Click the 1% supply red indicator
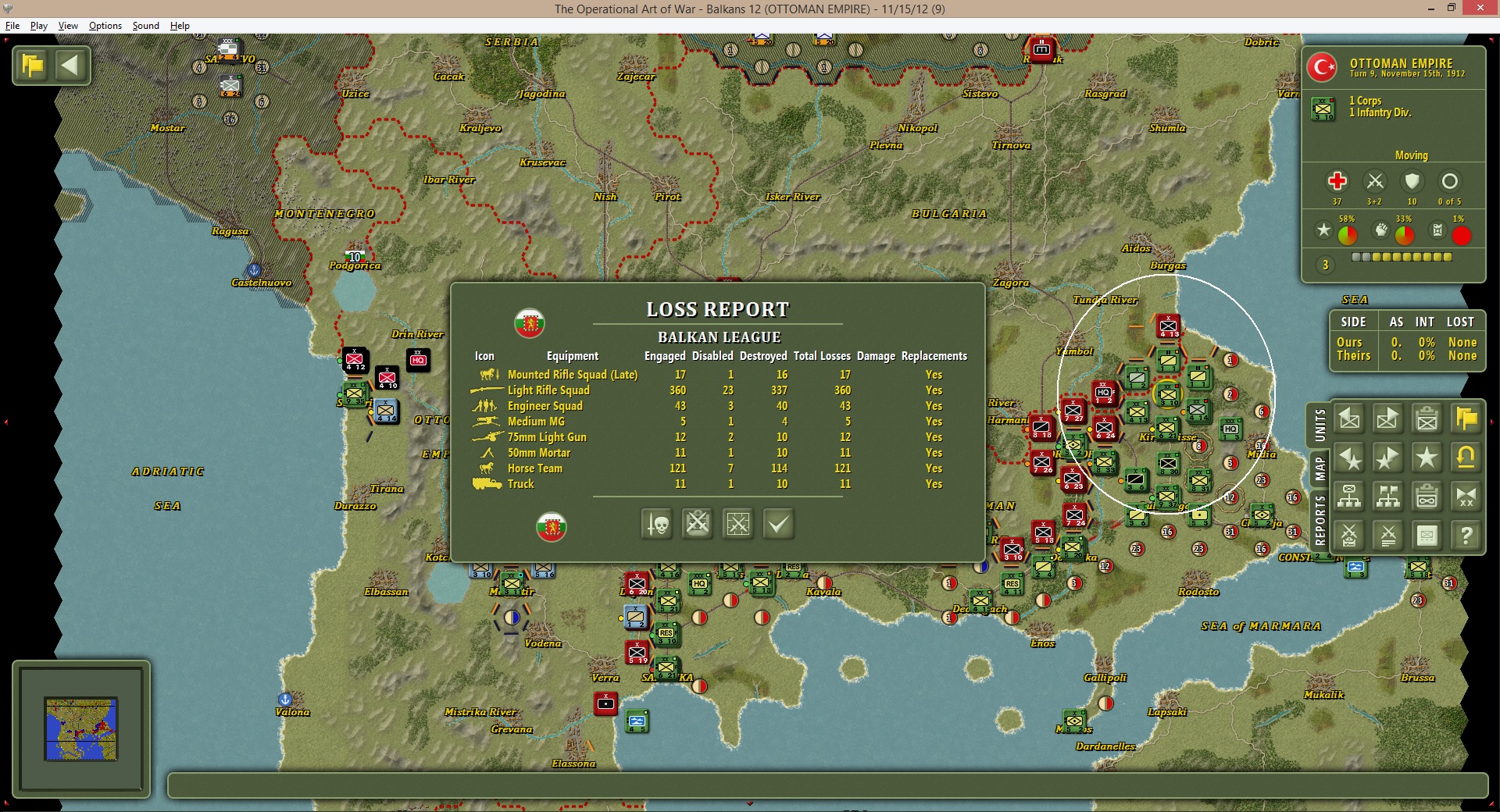This screenshot has width=1500, height=812. point(1462,235)
